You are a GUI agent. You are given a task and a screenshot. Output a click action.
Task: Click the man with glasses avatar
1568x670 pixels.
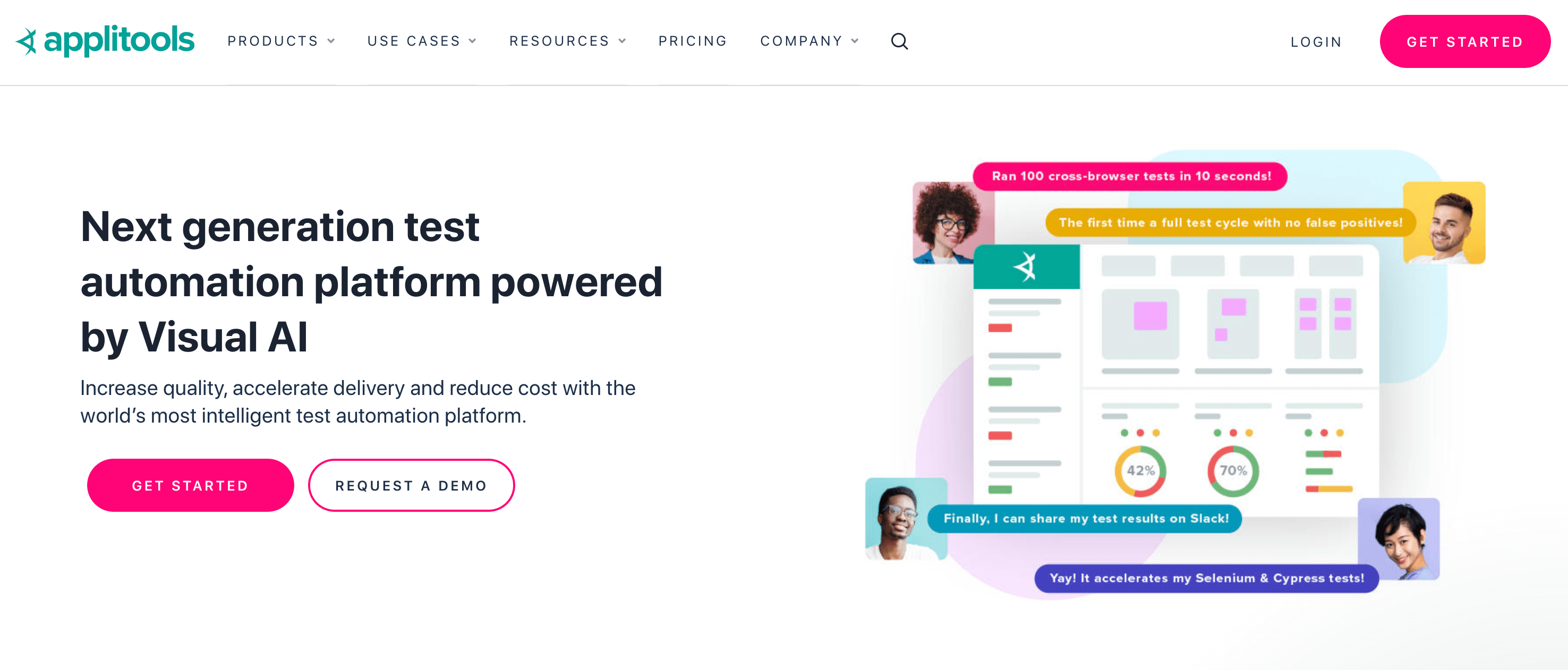pos(906,519)
